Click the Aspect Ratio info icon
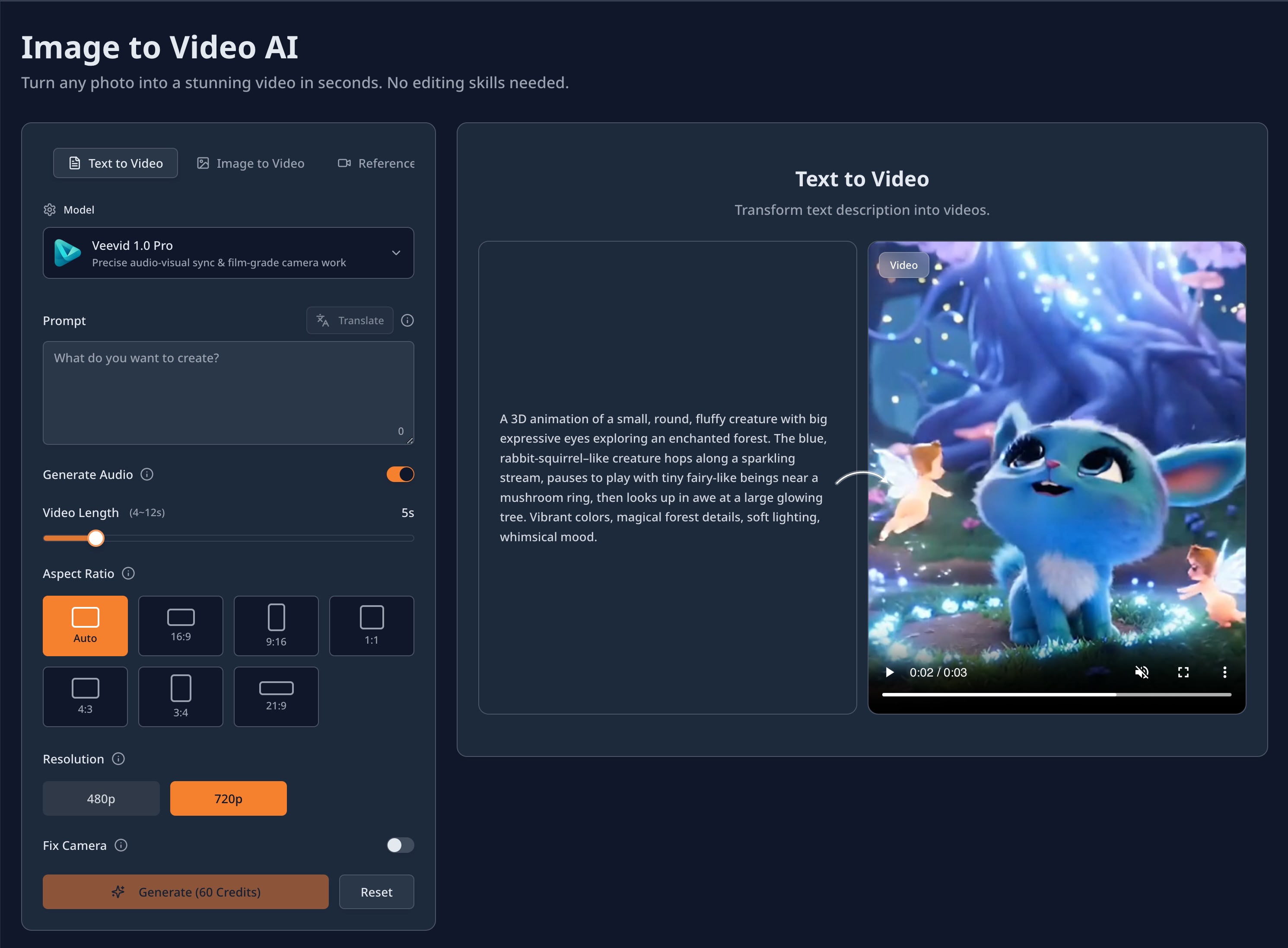Image resolution: width=1288 pixels, height=948 pixels. coord(128,573)
